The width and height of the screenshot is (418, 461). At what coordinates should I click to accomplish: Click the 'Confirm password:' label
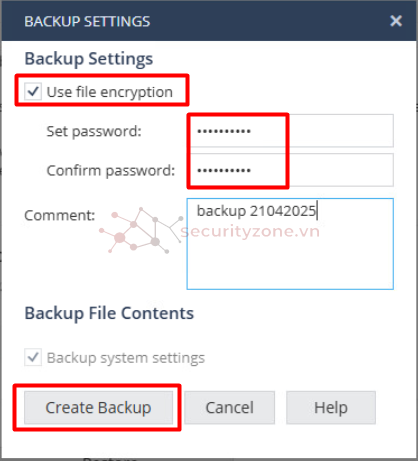[111, 171]
